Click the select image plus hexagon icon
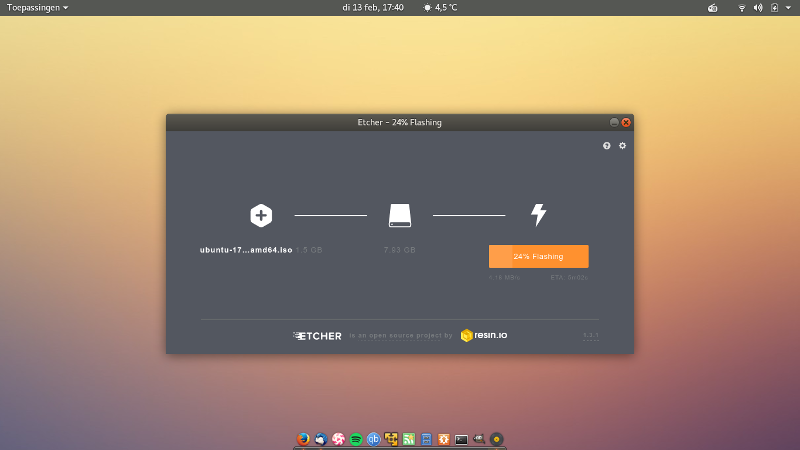The width and height of the screenshot is (800, 450). point(261,215)
